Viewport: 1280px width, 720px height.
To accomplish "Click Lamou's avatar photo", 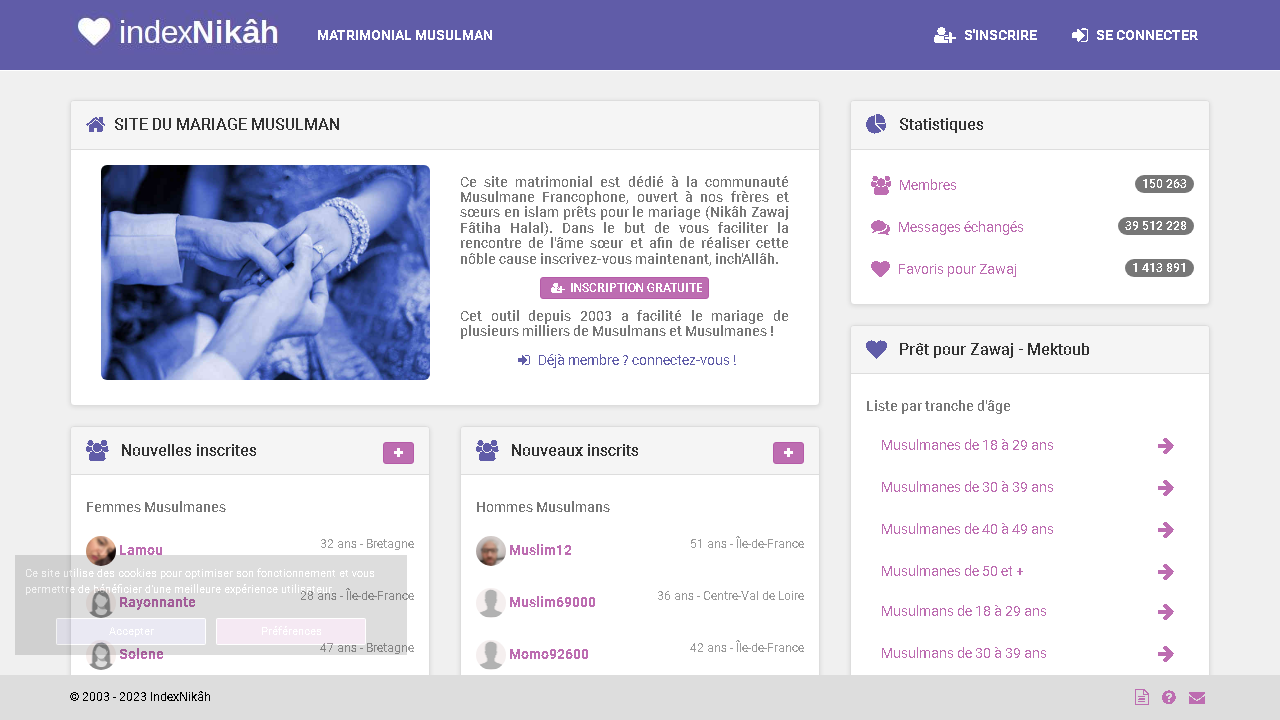I will pos(101,551).
